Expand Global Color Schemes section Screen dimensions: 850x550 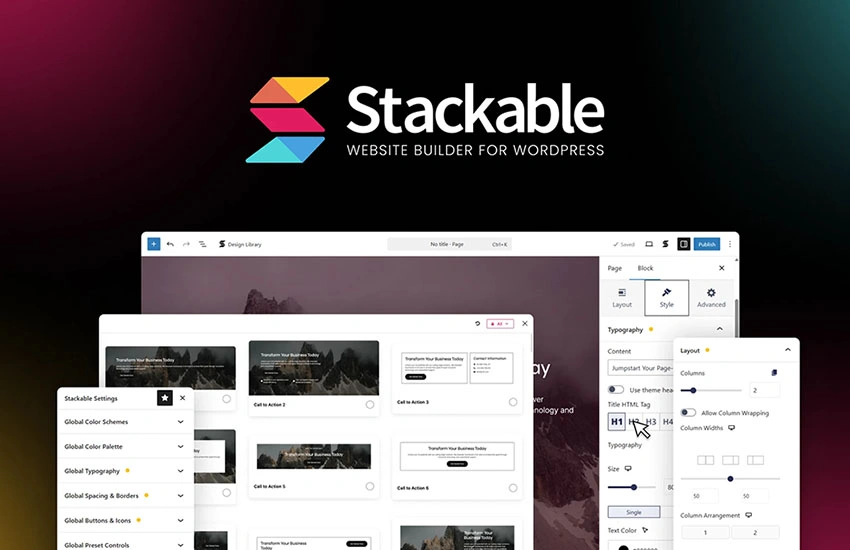[125, 422]
